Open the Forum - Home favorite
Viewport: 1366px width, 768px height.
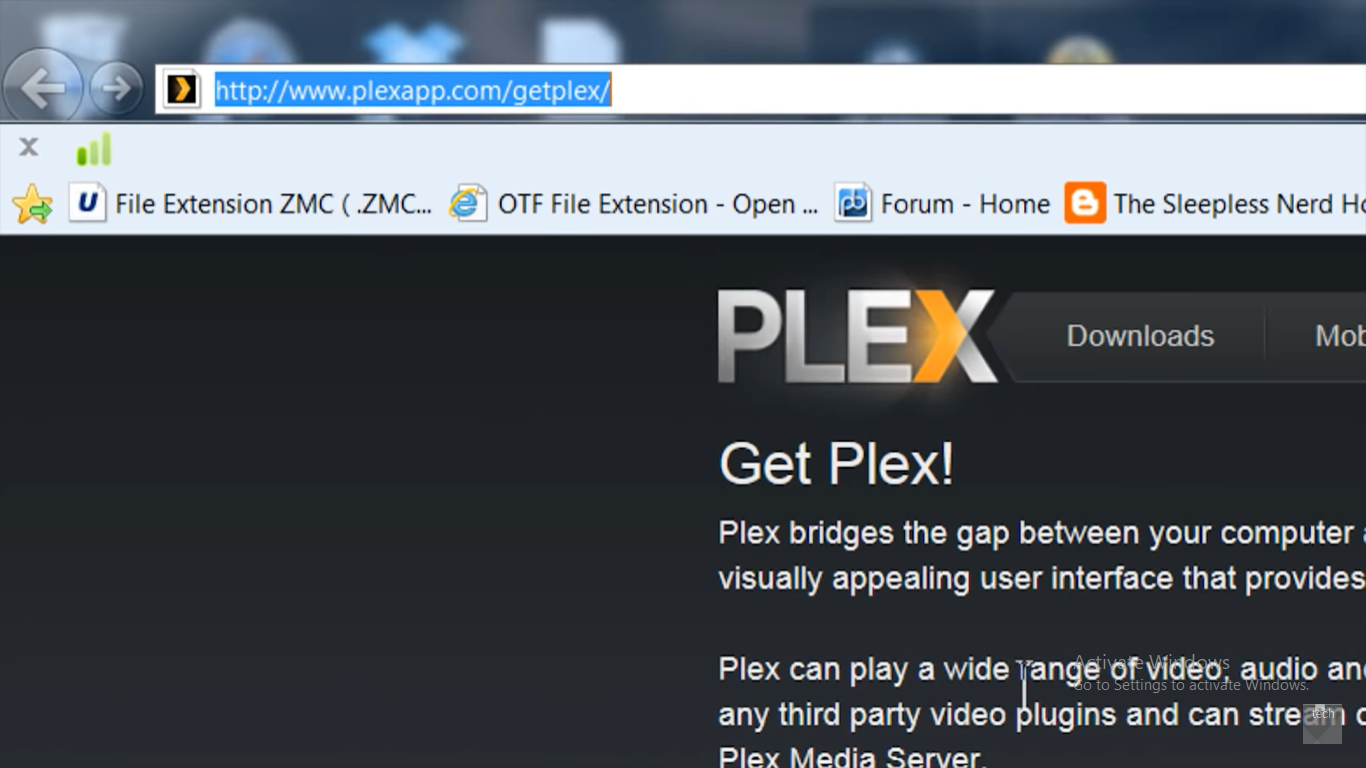click(x=942, y=204)
